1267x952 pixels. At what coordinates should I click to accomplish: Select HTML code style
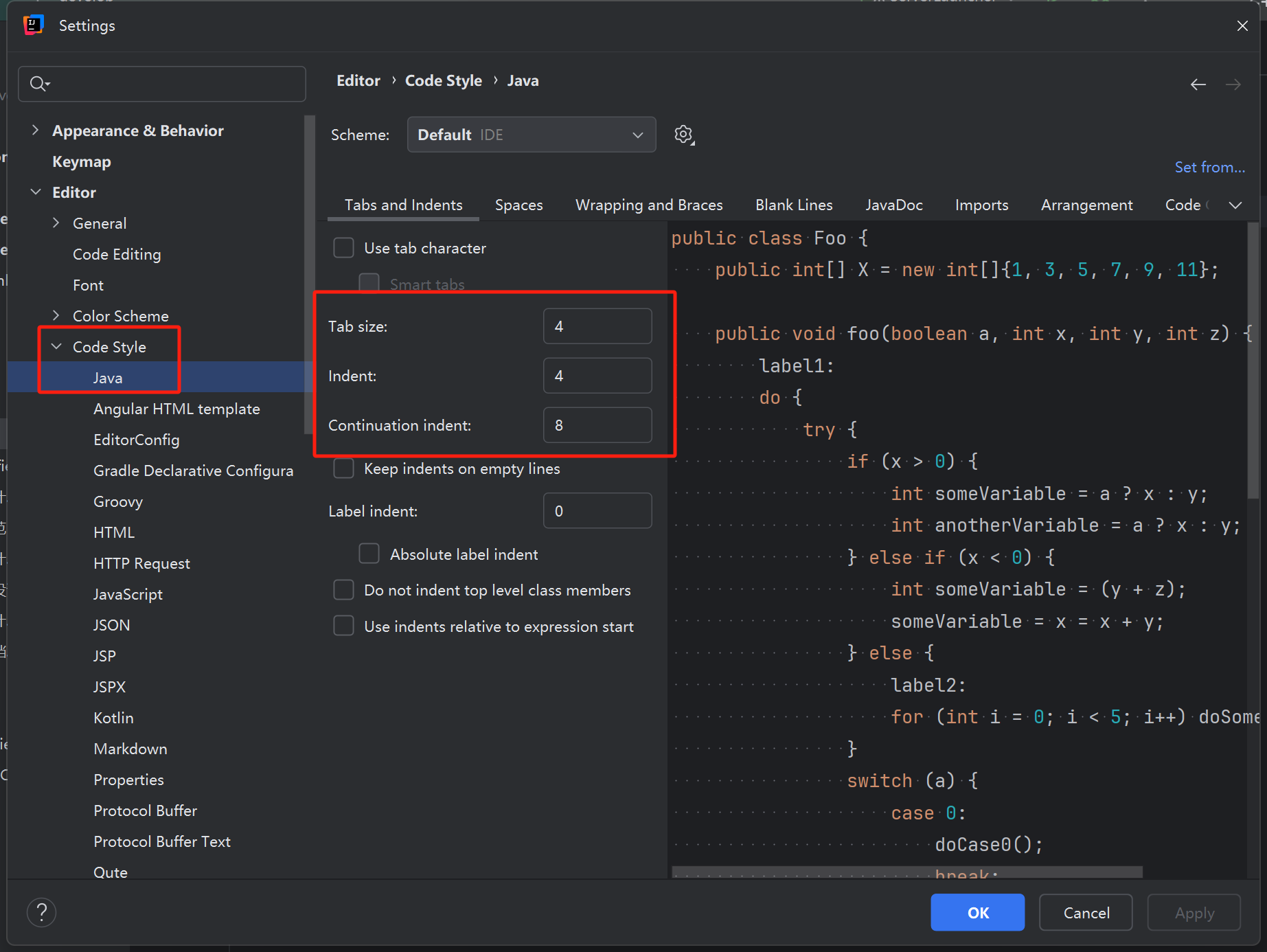tap(114, 532)
